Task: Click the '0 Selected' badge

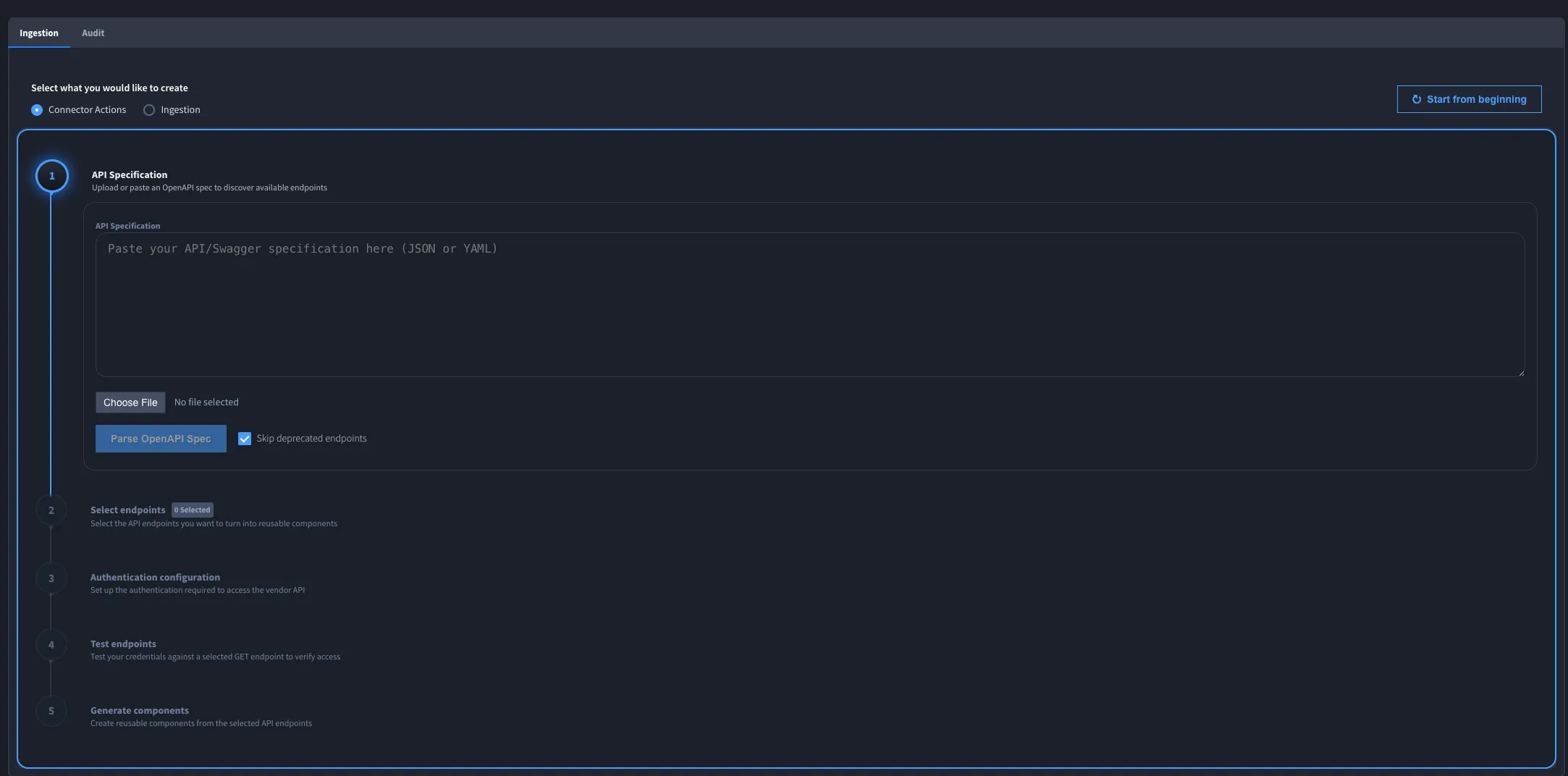Action: click(193, 510)
